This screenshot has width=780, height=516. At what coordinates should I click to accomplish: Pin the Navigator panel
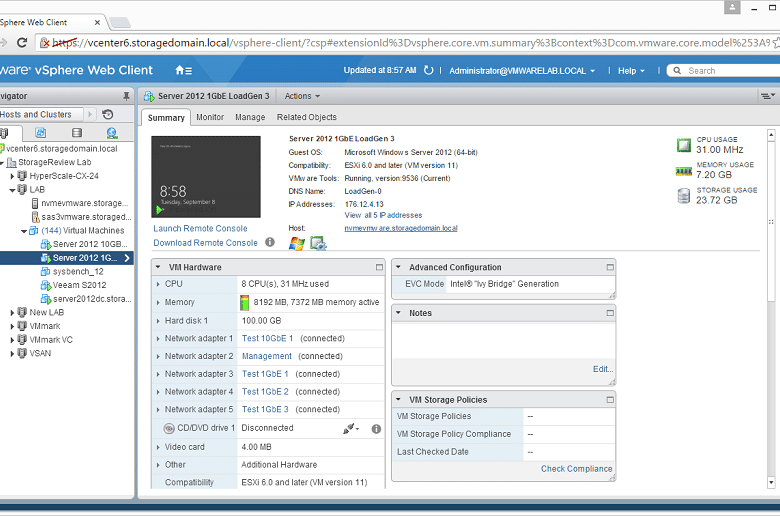126,96
